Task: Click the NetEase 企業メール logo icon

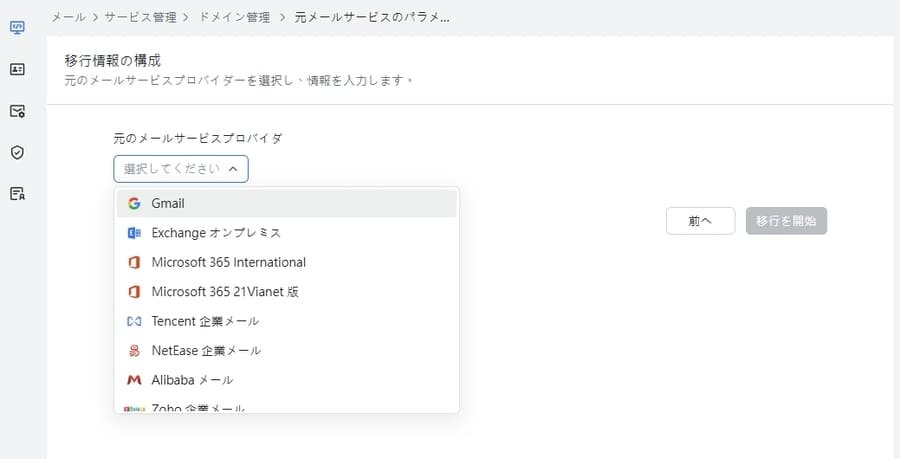Action: pos(134,351)
